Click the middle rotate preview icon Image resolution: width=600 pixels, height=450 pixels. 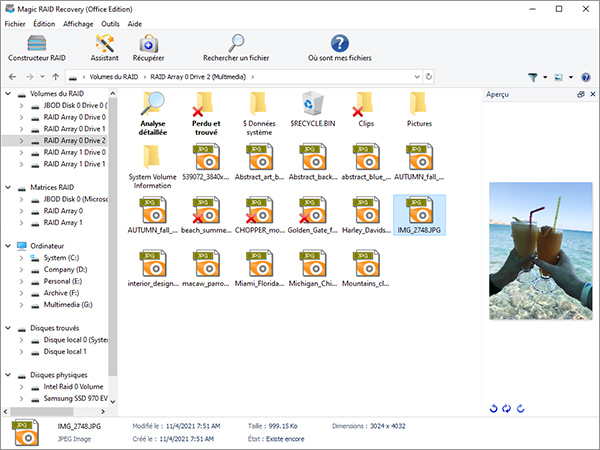507,409
